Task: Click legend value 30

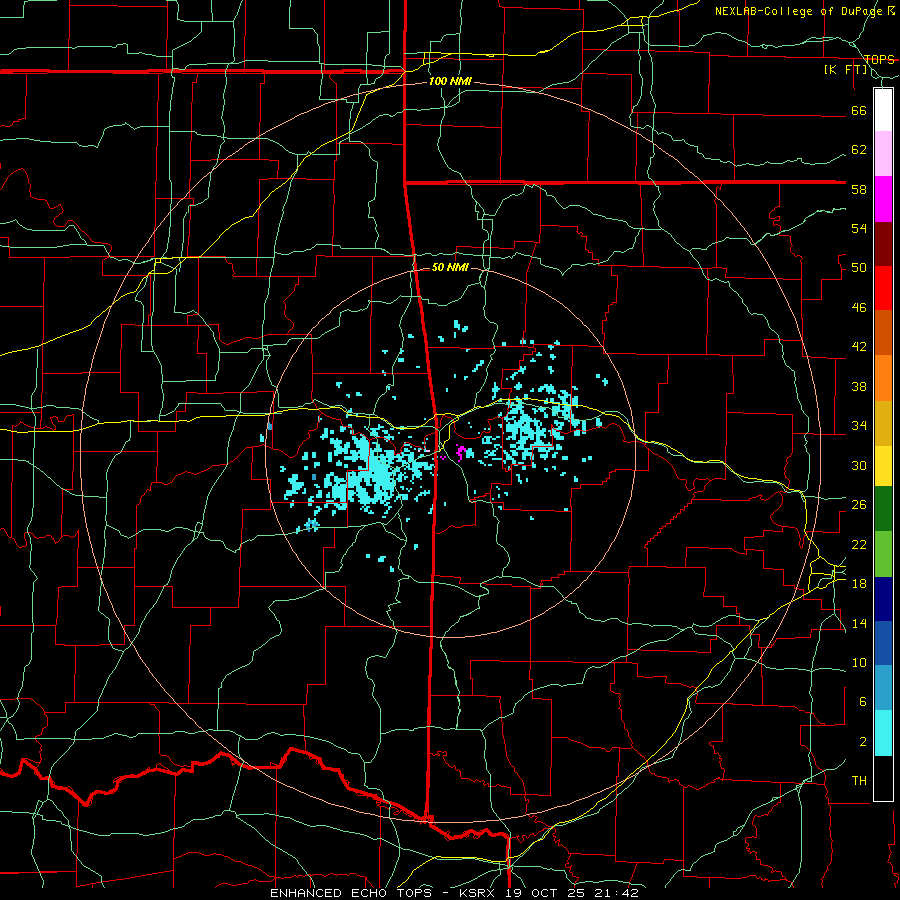Action: (x=859, y=465)
